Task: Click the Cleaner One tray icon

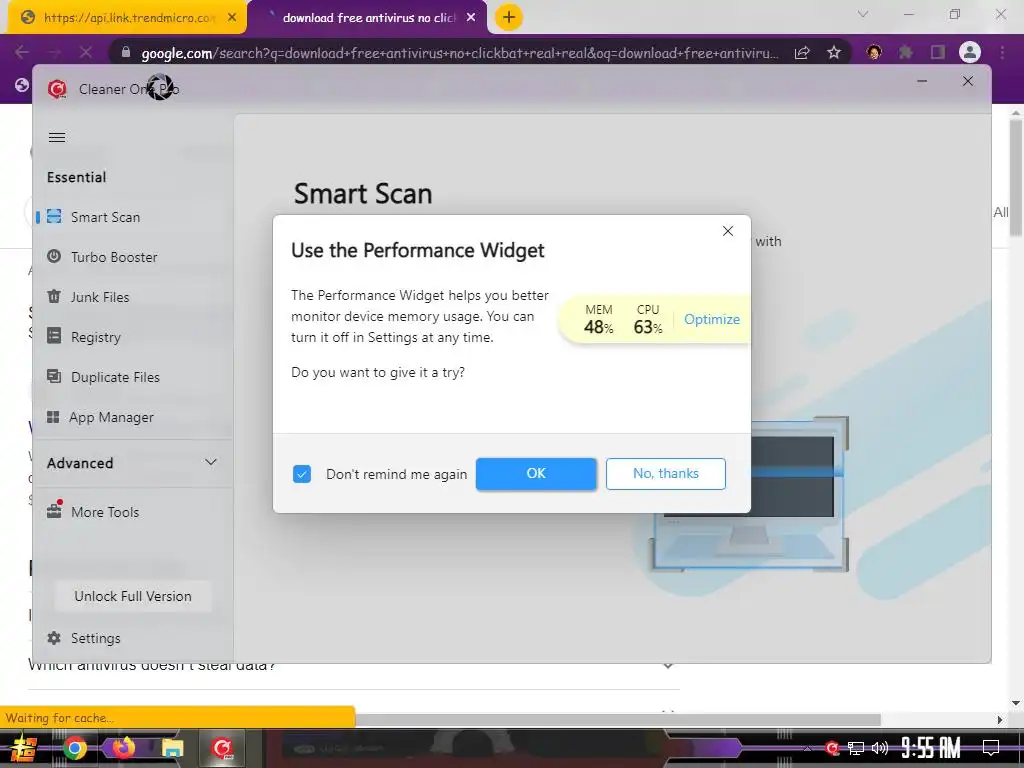Action: tap(832, 748)
